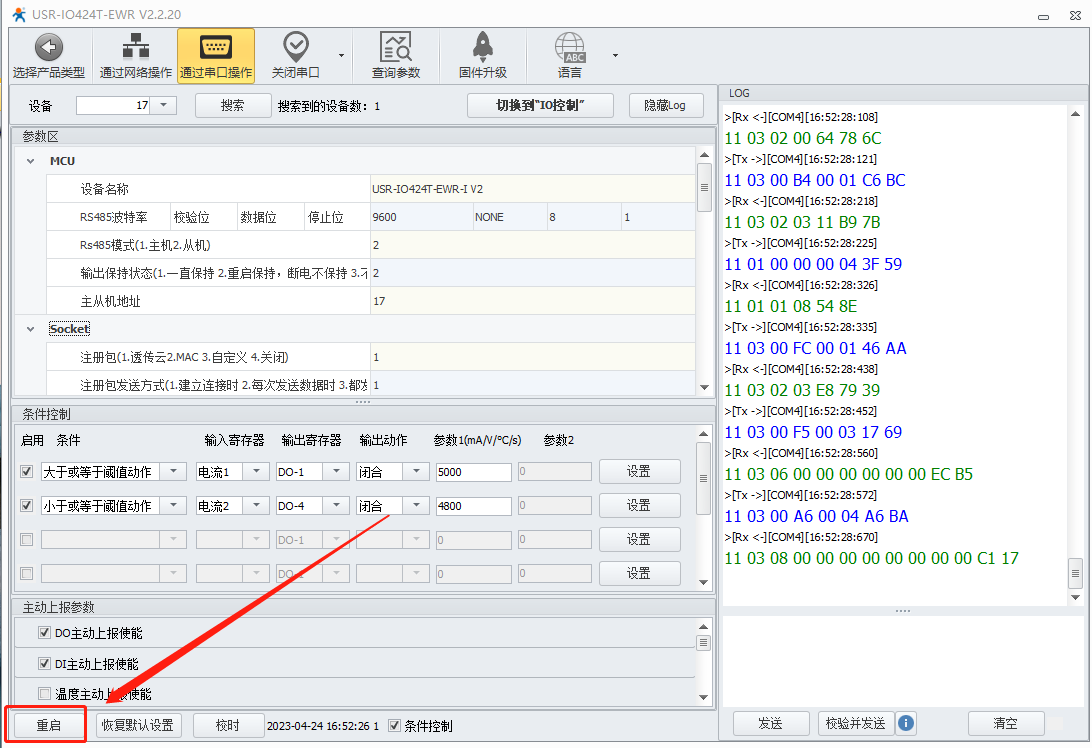
Task: Click the 选择产品类型 back arrow icon
Action: (49, 47)
